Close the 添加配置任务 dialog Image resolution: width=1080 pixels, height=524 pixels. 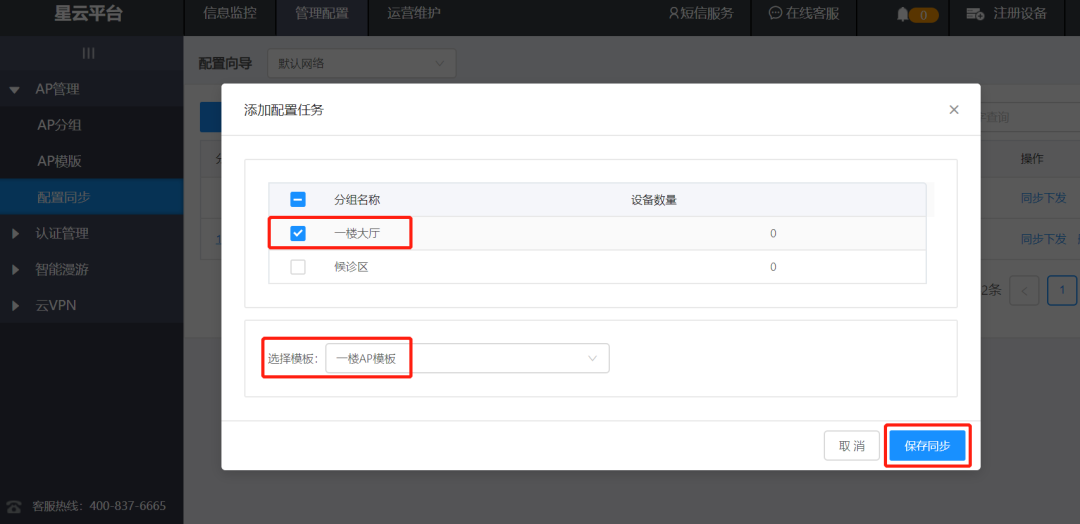[953, 109]
